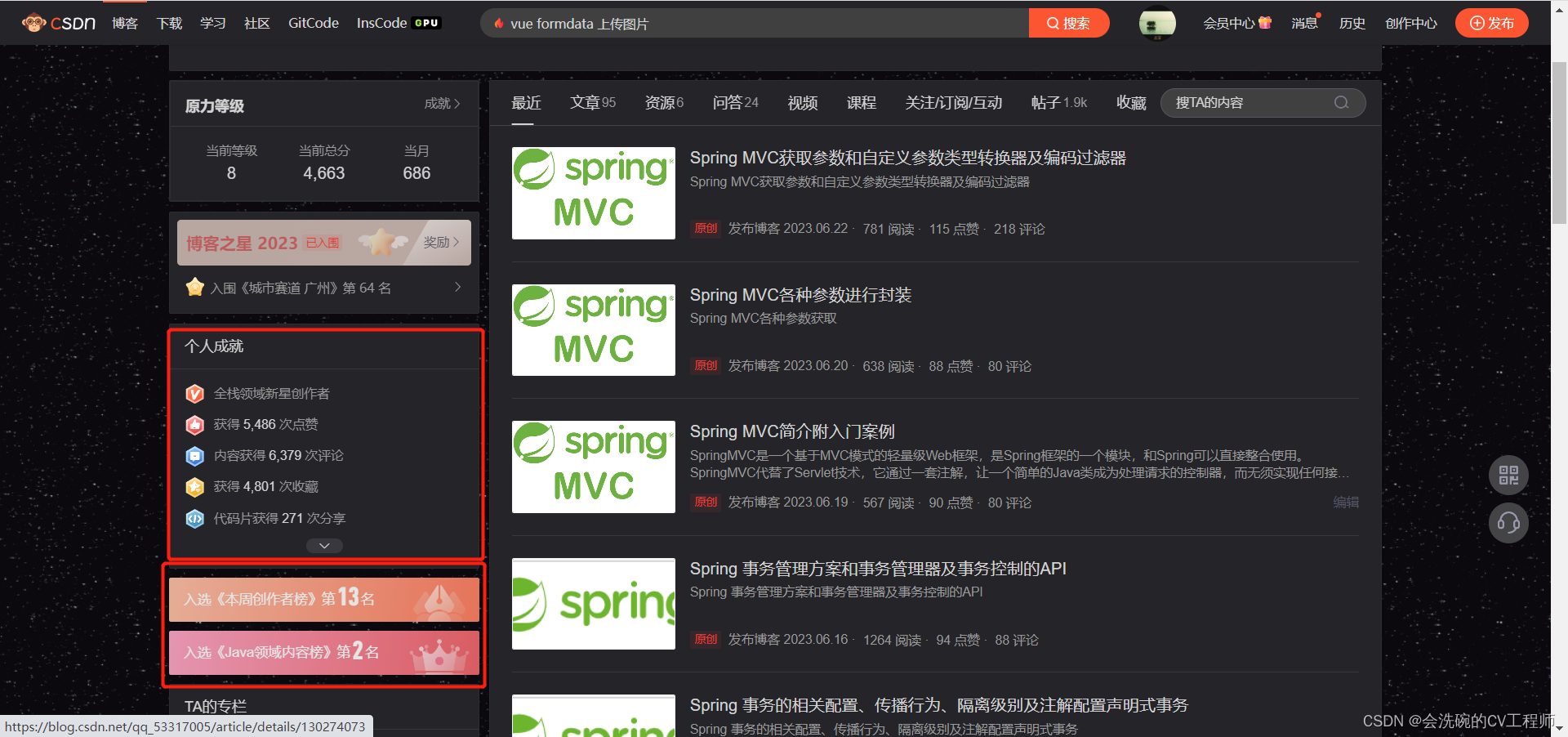This screenshot has height=737, width=1568.
Task: Click the yellow favorites badge icon
Action: 195,487
